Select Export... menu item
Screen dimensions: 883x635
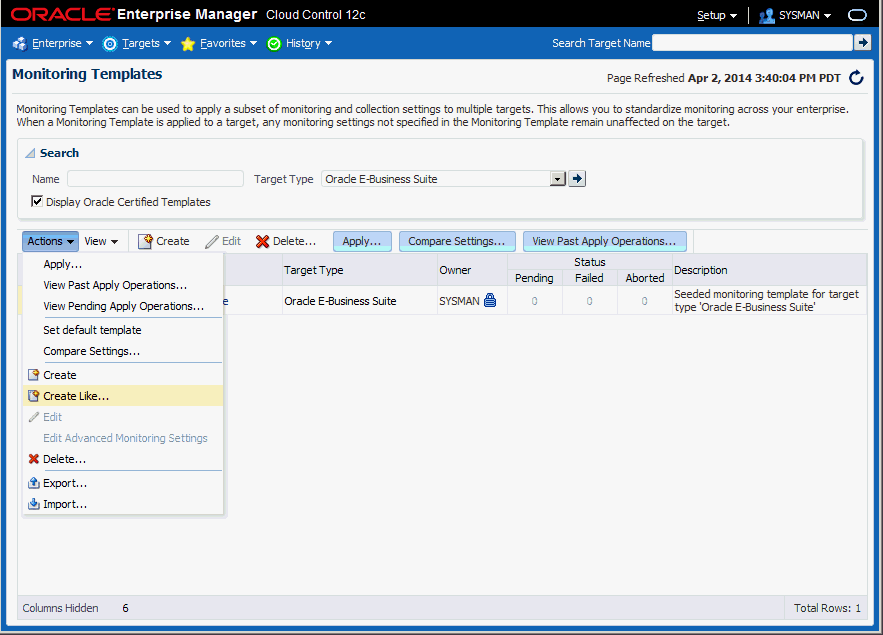[123, 483]
